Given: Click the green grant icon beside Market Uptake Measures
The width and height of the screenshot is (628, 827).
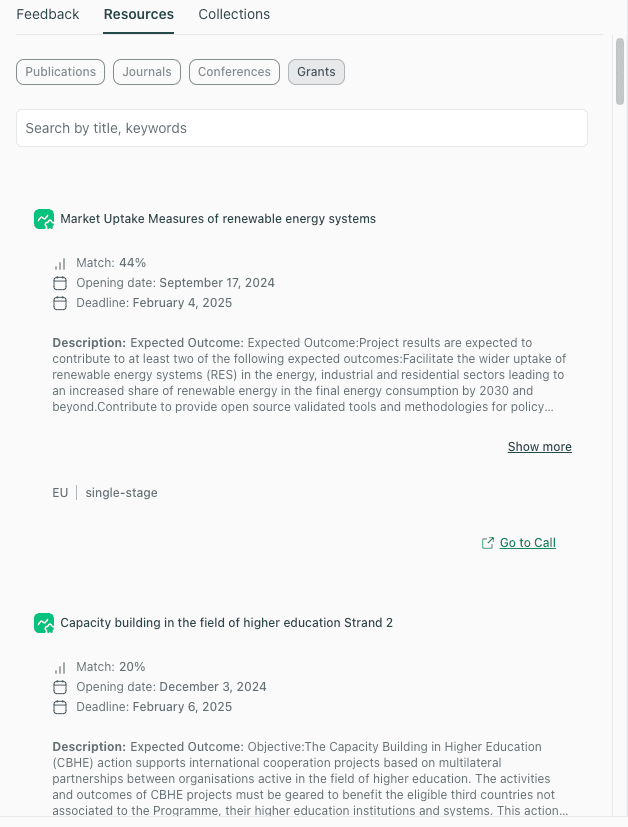Looking at the screenshot, I should click(44, 219).
